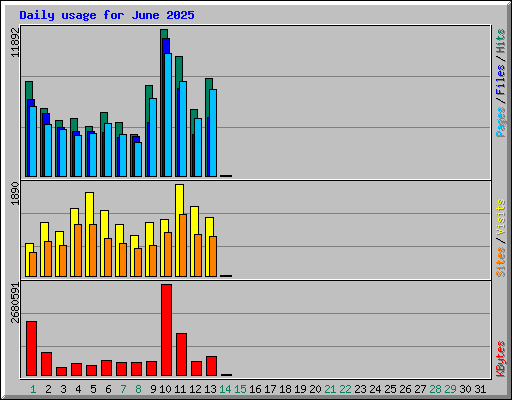Click the yellow visits bar for day 11

point(178,230)
